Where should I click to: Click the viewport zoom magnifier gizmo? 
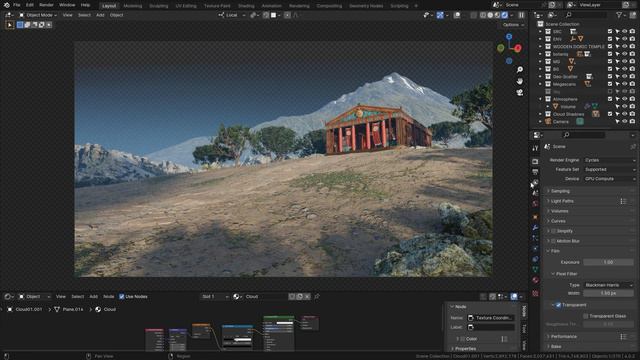tap(520, 70)
